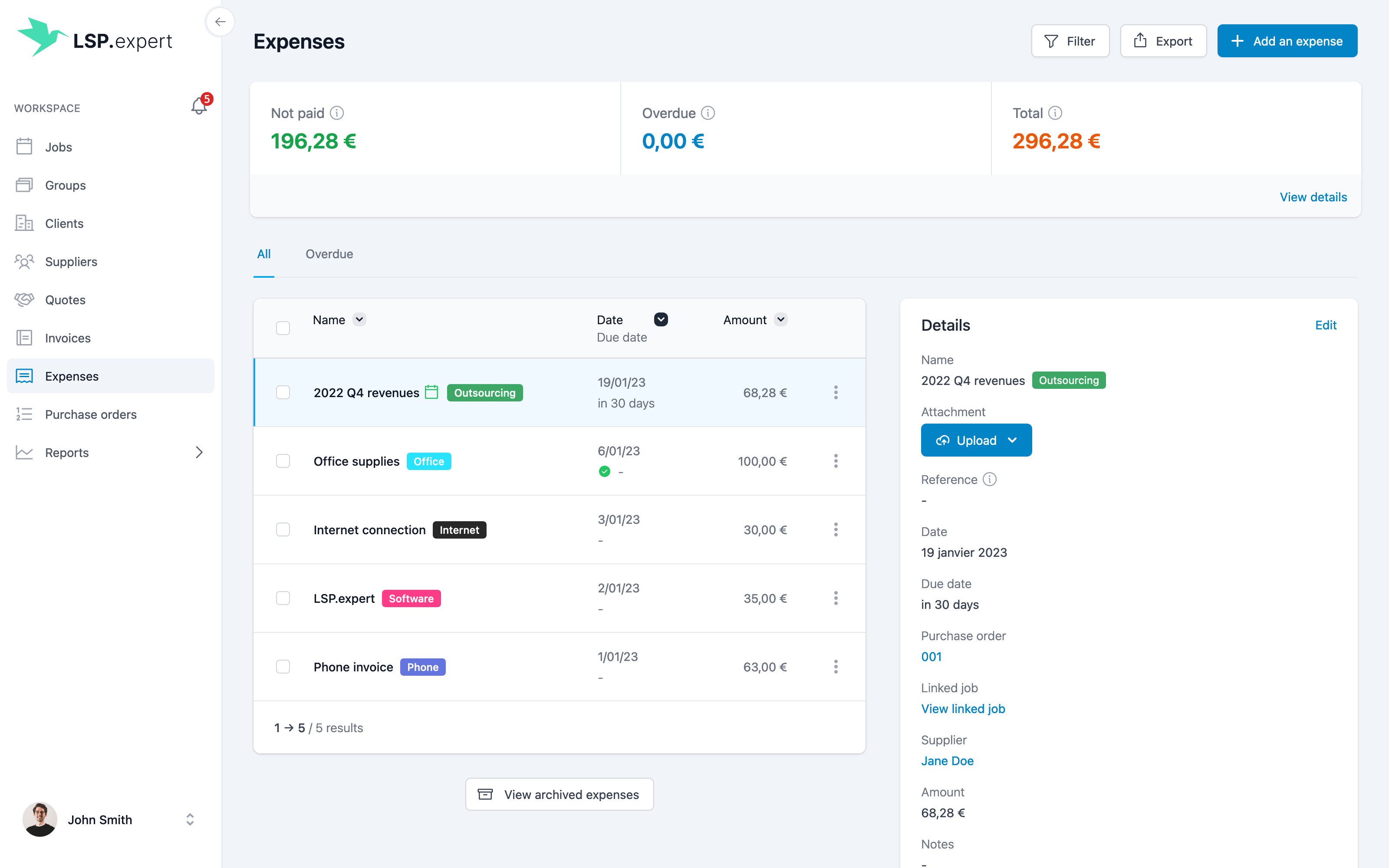1389x868 pixels.
Task: Click Add an expense button
Action: (1287, 41)
